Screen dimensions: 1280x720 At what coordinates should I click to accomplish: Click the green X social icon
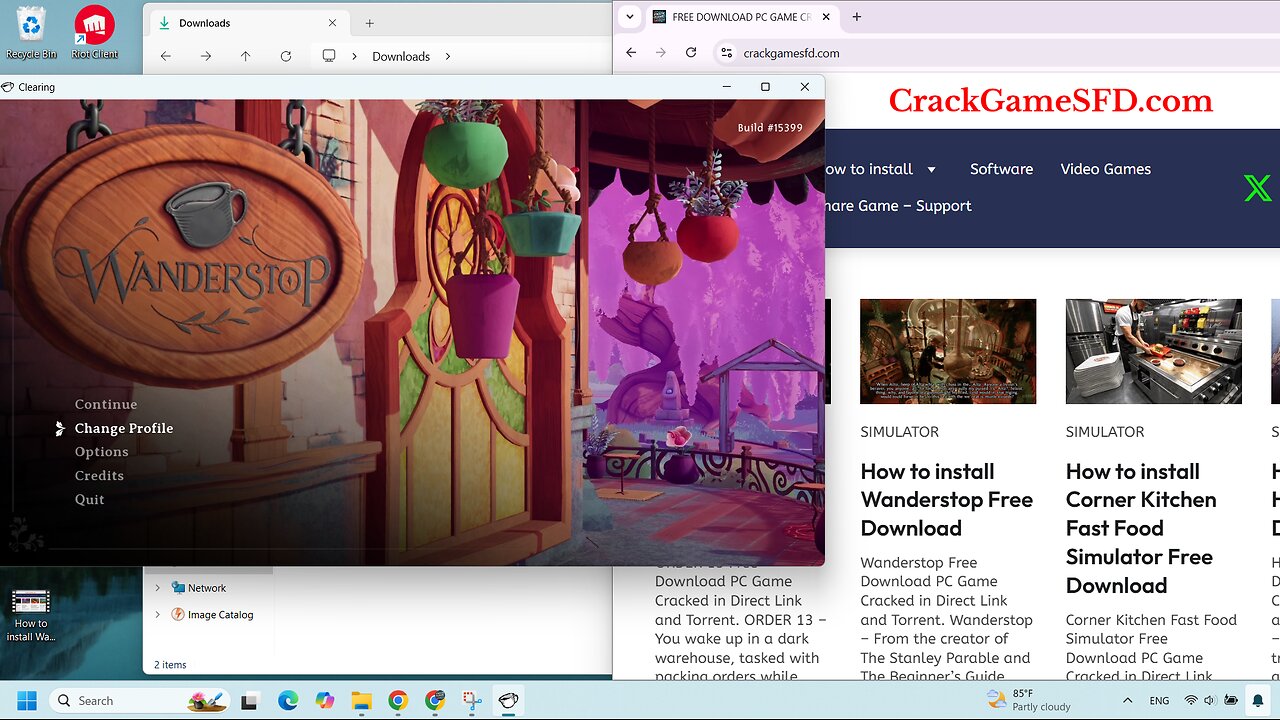tap(1257, 188)
